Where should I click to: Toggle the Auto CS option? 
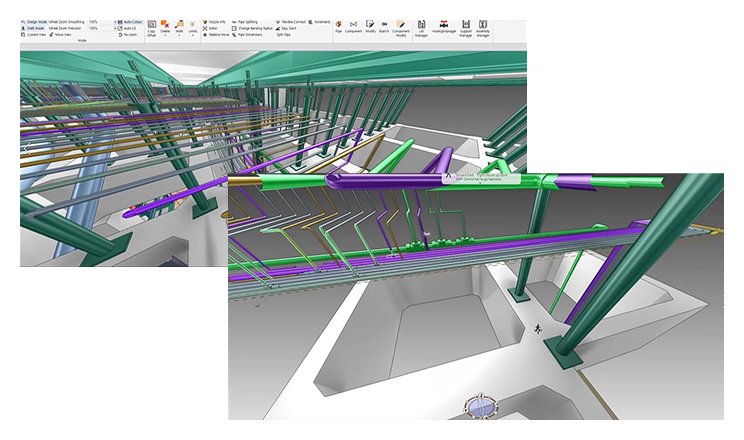point(128,28)
